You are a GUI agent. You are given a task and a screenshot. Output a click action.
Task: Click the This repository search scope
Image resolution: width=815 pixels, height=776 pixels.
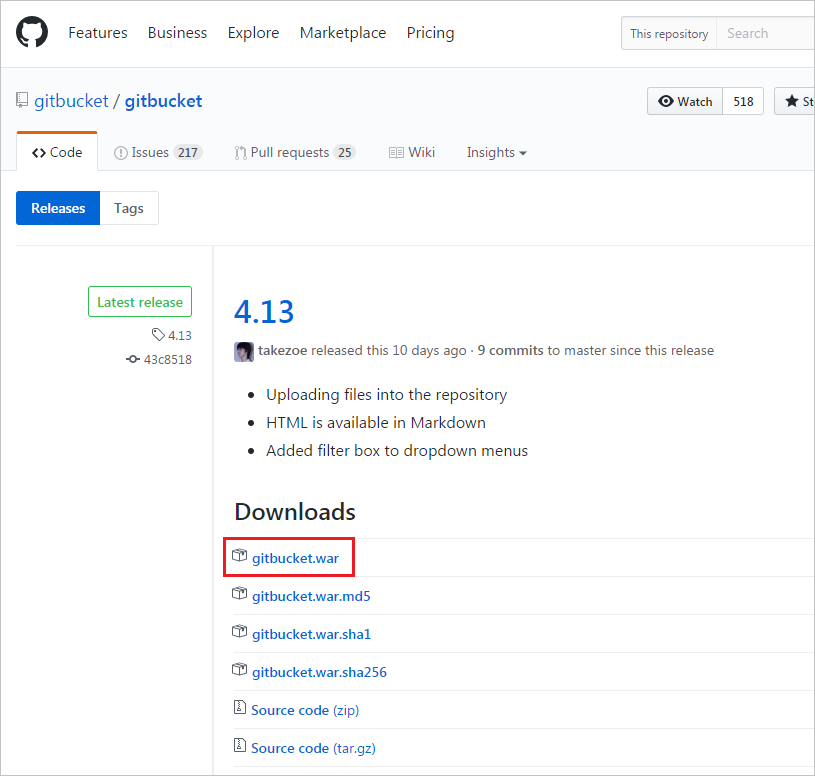pyautogui.click(x=669, y=34)
